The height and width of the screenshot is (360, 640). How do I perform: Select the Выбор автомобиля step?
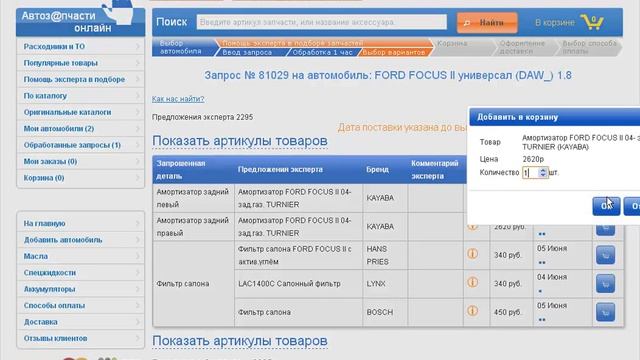point(183,47)
